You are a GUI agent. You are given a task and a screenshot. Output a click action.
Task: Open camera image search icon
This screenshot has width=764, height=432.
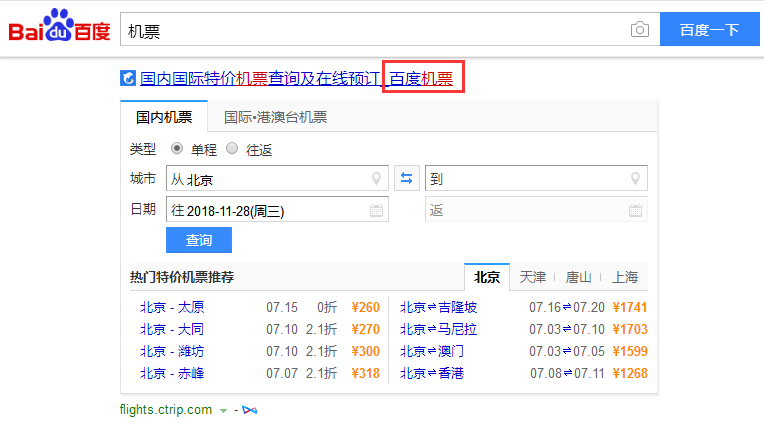point(640,30)
